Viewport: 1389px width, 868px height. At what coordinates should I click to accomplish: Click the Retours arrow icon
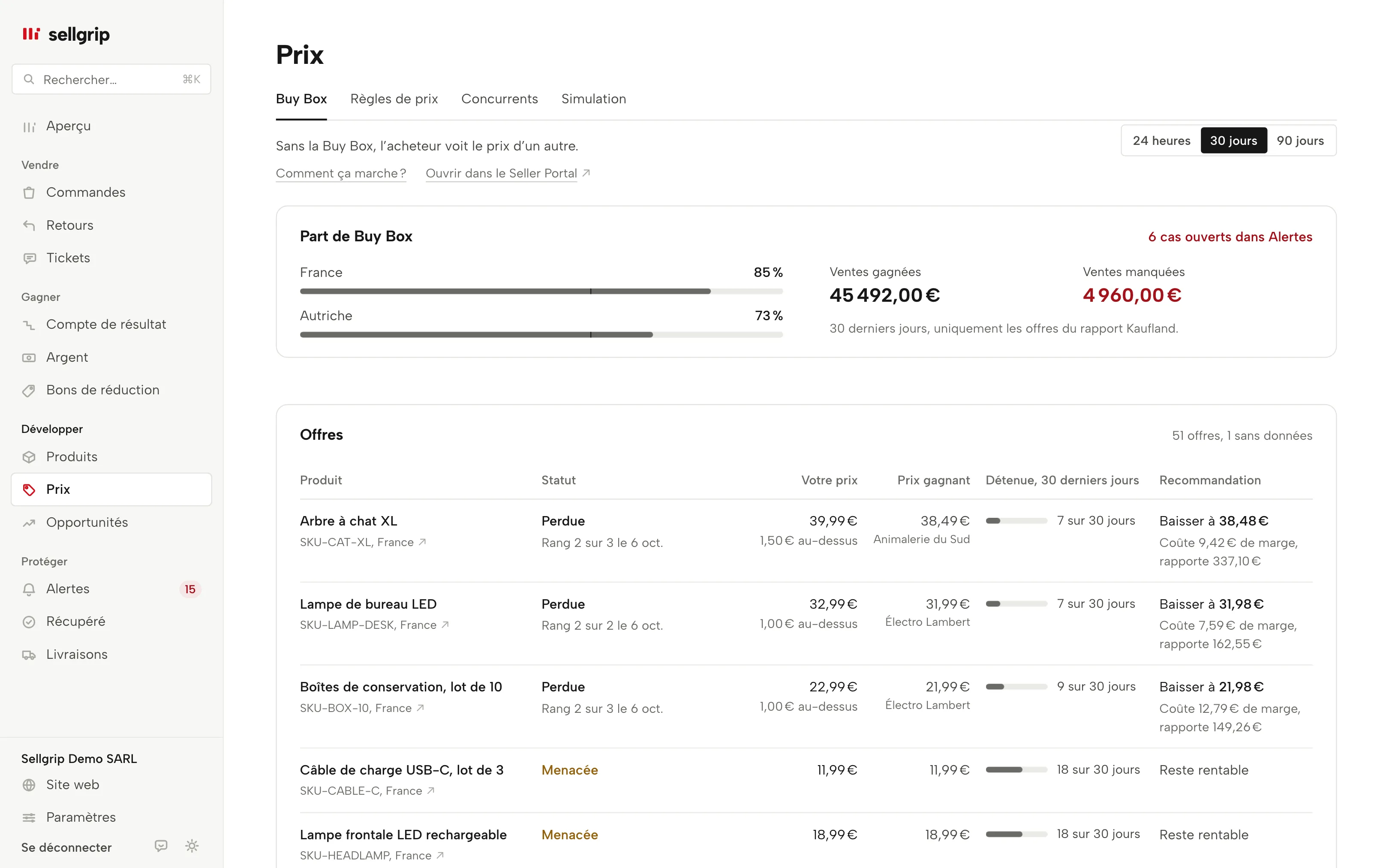point(29,225)
